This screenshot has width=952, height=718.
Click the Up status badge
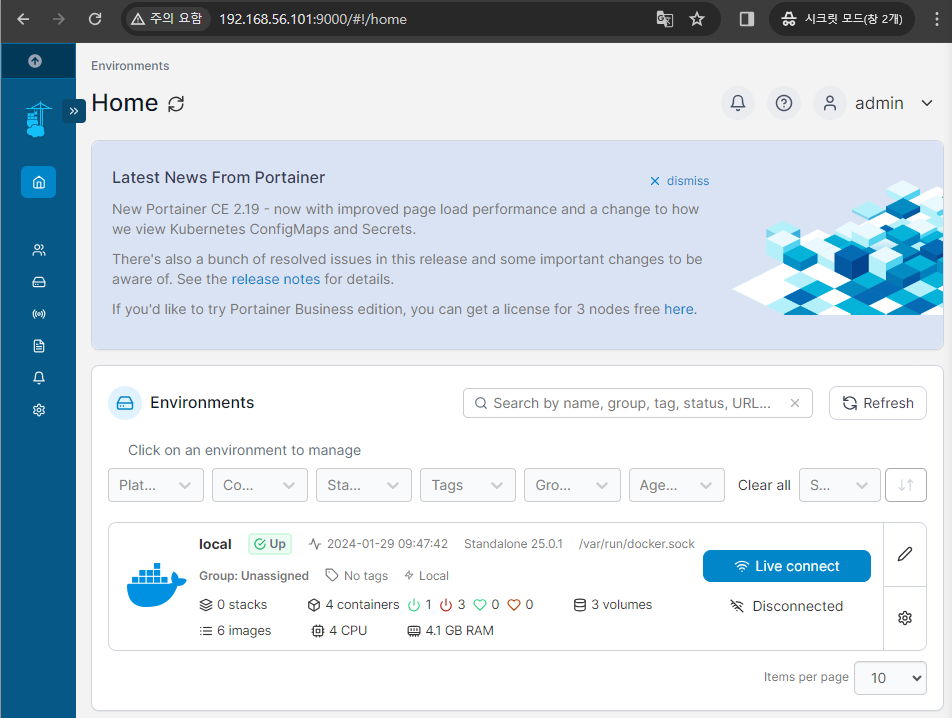pyautogui.click(x=270, y=544)
